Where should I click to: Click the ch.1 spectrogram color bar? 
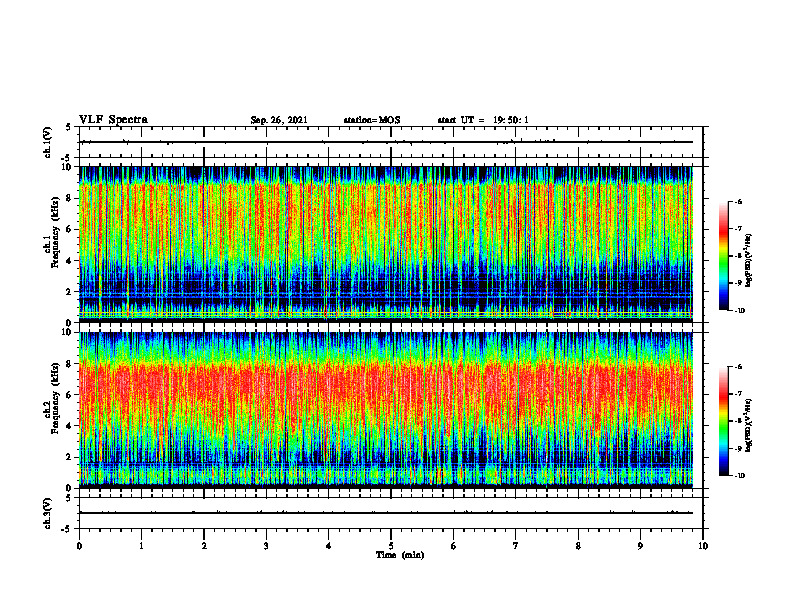[x=723, y=256]
